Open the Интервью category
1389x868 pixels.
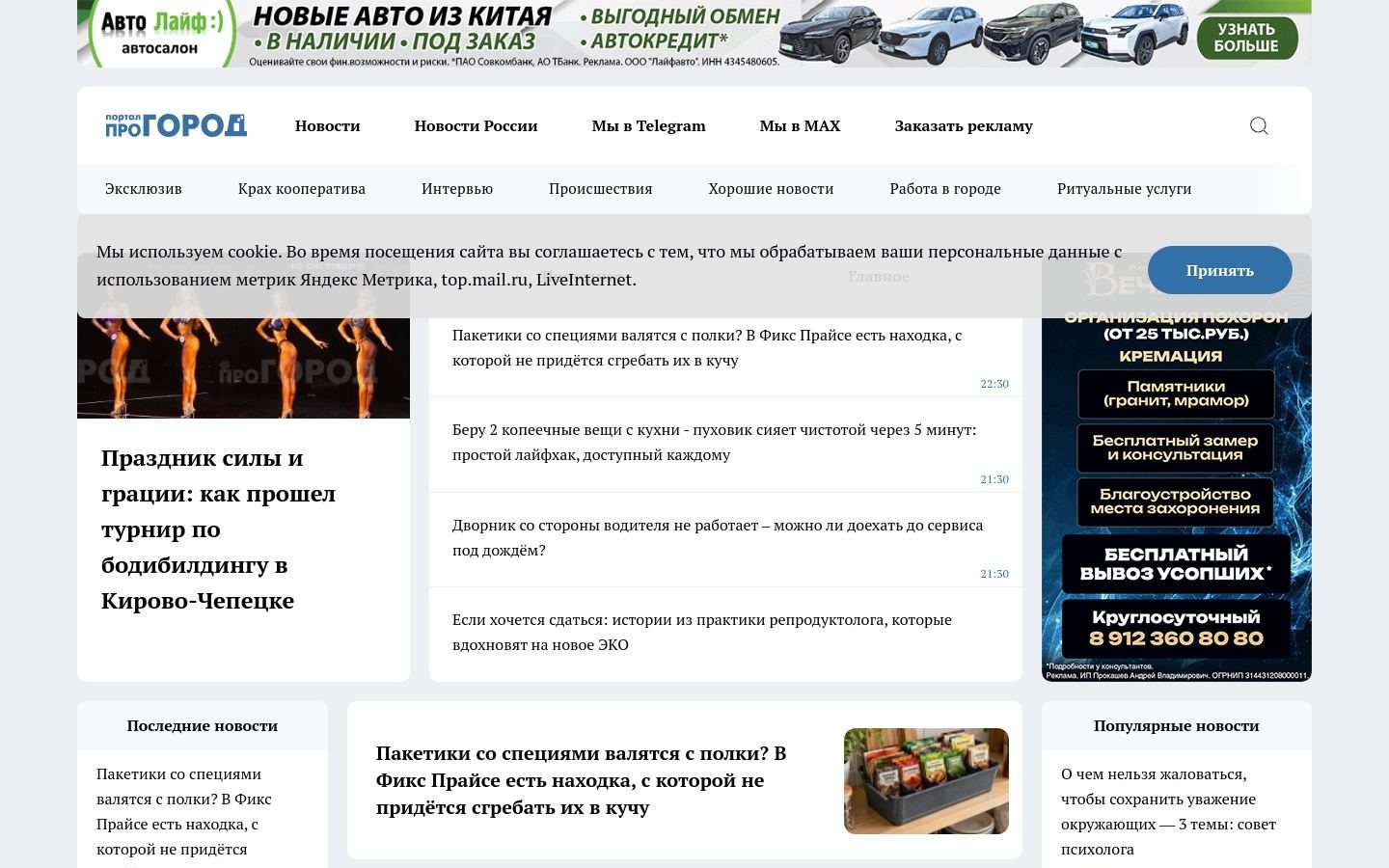pyautogui.click(x=456, y=188)
